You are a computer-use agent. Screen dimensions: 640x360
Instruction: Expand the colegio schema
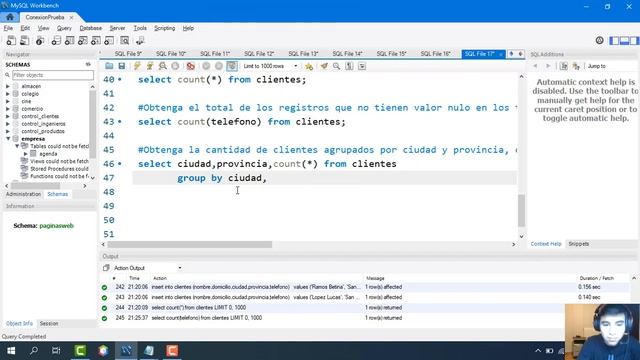(x=8, y=93)
